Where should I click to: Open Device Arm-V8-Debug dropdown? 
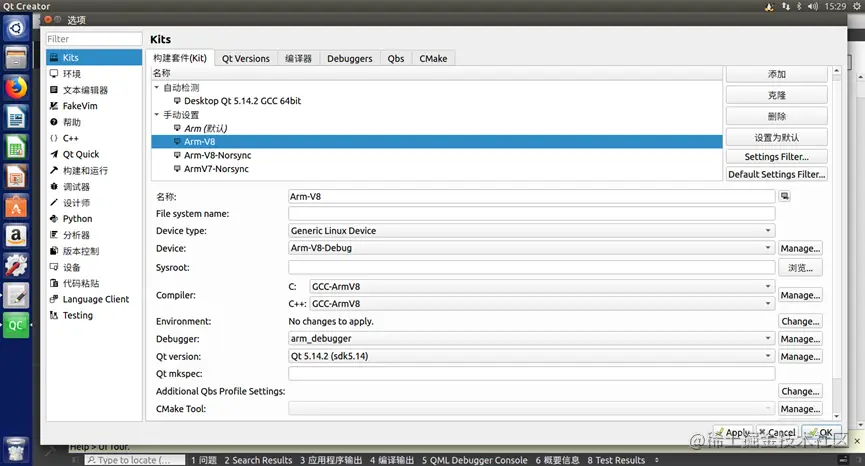[531, 248]
